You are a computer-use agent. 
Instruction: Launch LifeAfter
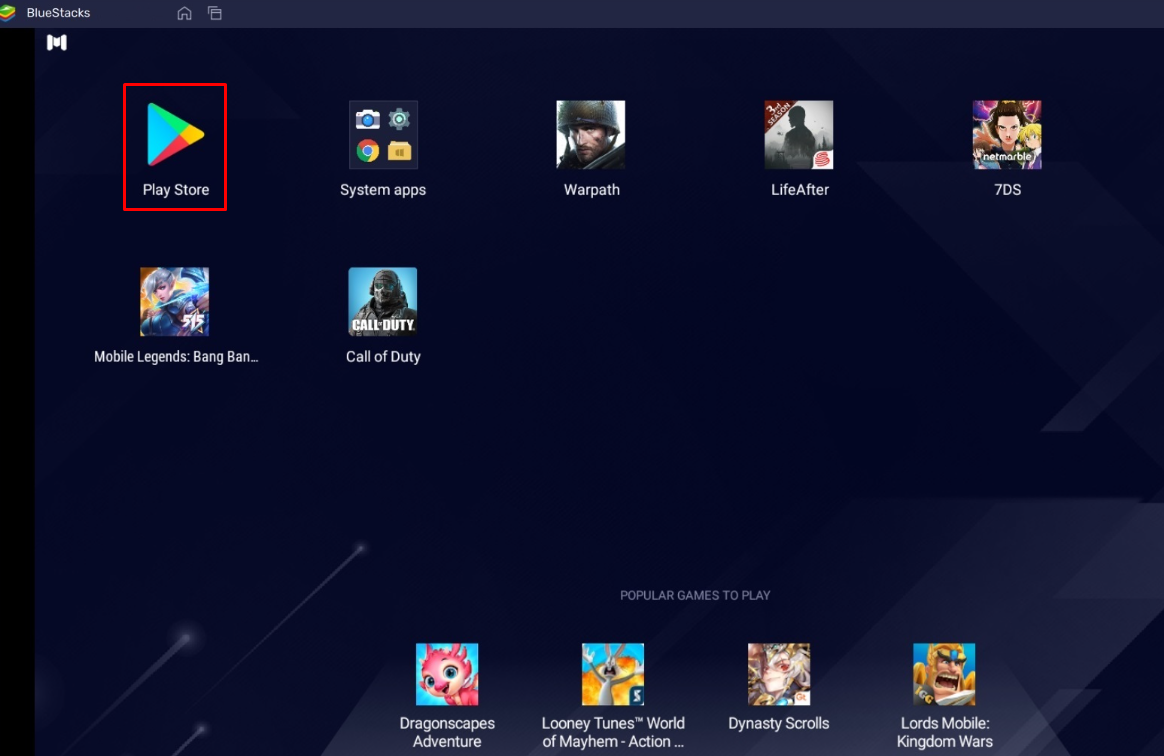coord(799,135)
